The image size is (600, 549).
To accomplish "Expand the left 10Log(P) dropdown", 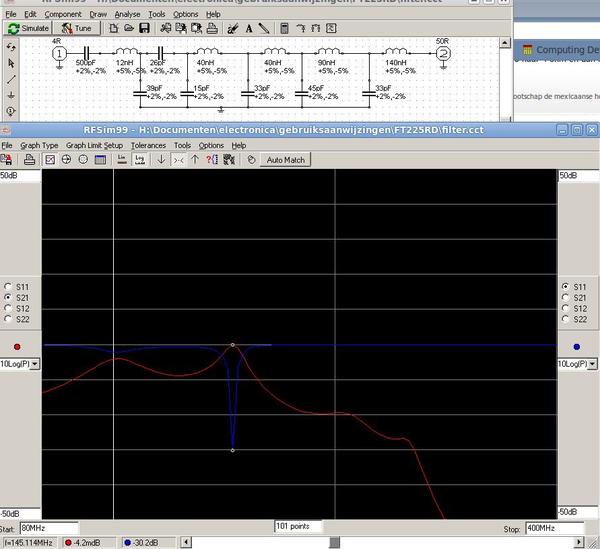I will (x=35, y=364).
